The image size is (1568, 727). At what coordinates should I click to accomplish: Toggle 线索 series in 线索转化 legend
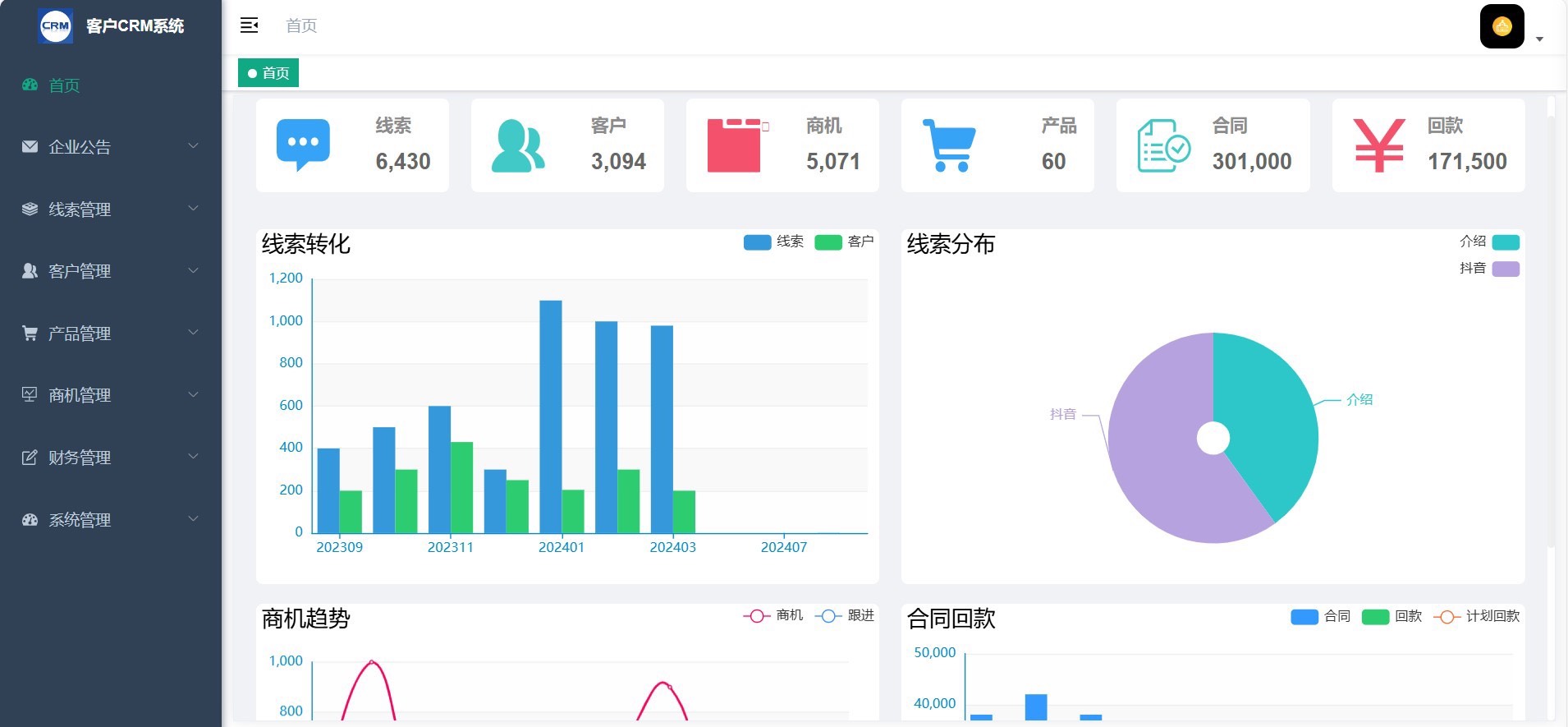[773, 242]
